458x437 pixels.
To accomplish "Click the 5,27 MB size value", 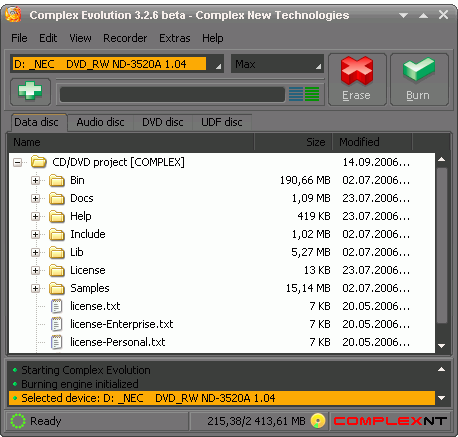I will click(311, 252).
